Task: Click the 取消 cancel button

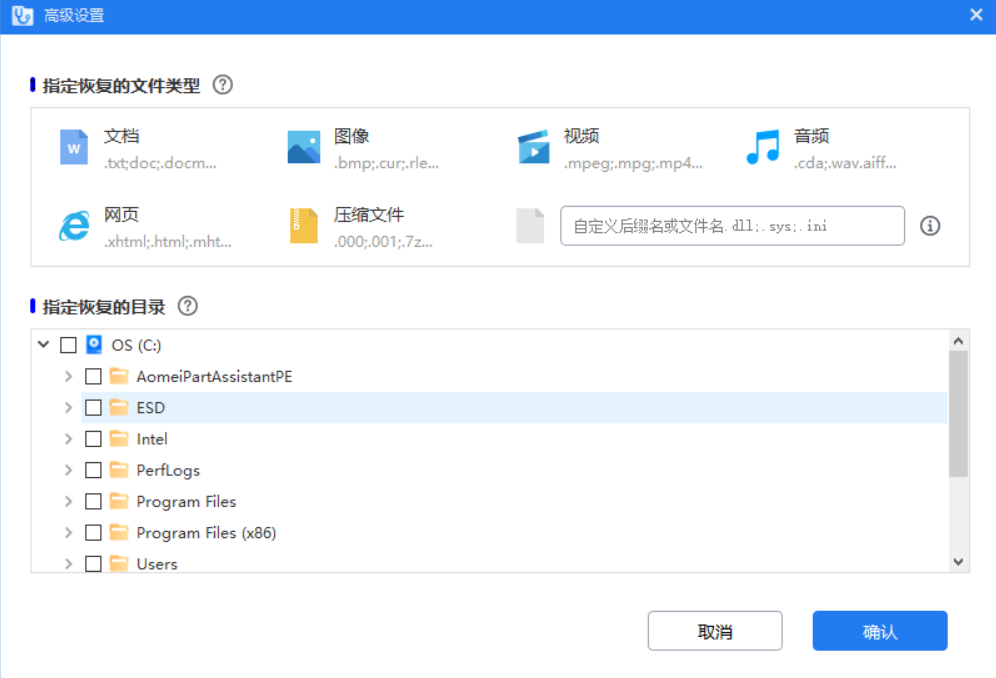Action: point(715,630)
